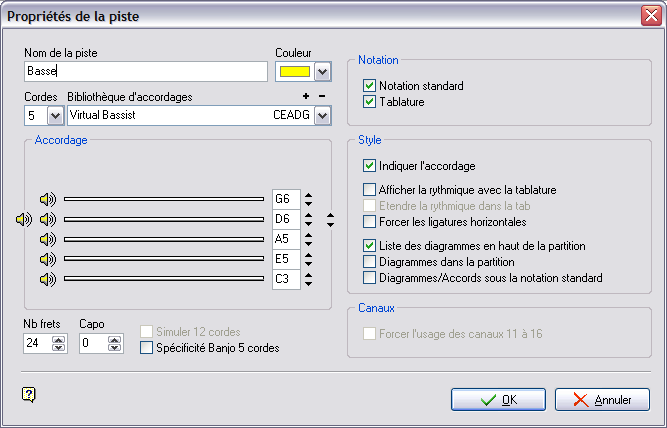The width and height of the screenshot is (667, 428).
Task: Expand the Cordes number dropdown
Action: coord(55,116)
